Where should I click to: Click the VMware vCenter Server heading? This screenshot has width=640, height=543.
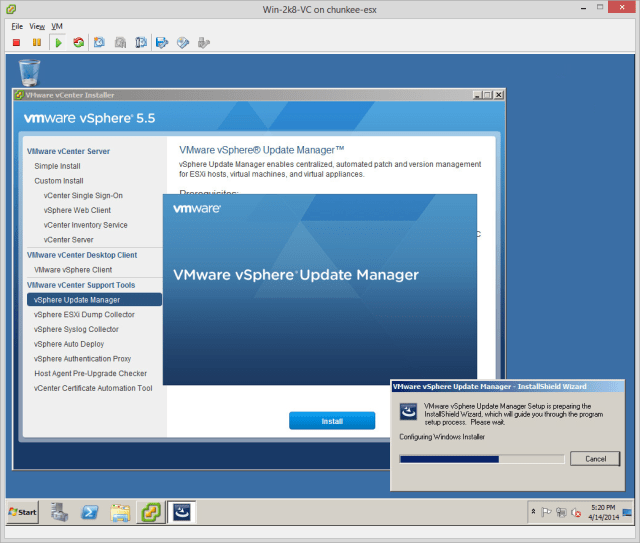click(68, 151)
